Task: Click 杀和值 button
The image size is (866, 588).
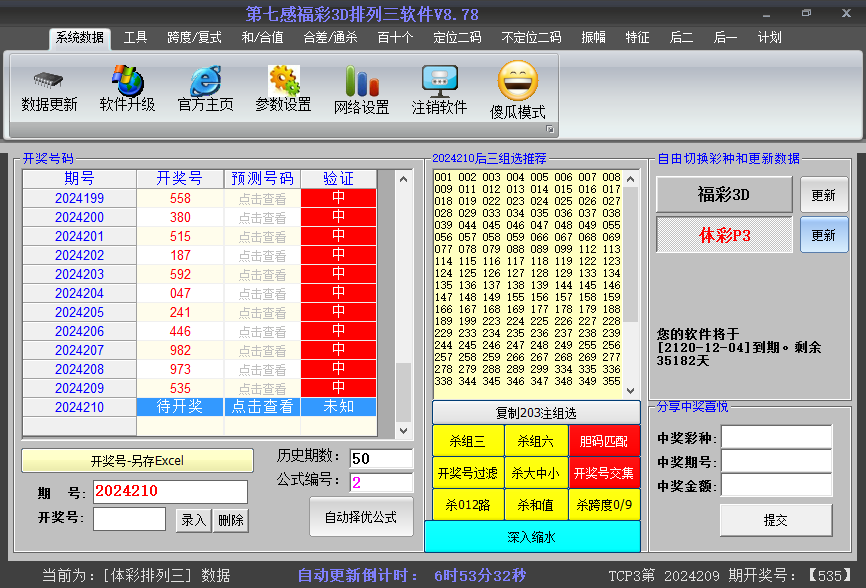Action: (536, 505)
